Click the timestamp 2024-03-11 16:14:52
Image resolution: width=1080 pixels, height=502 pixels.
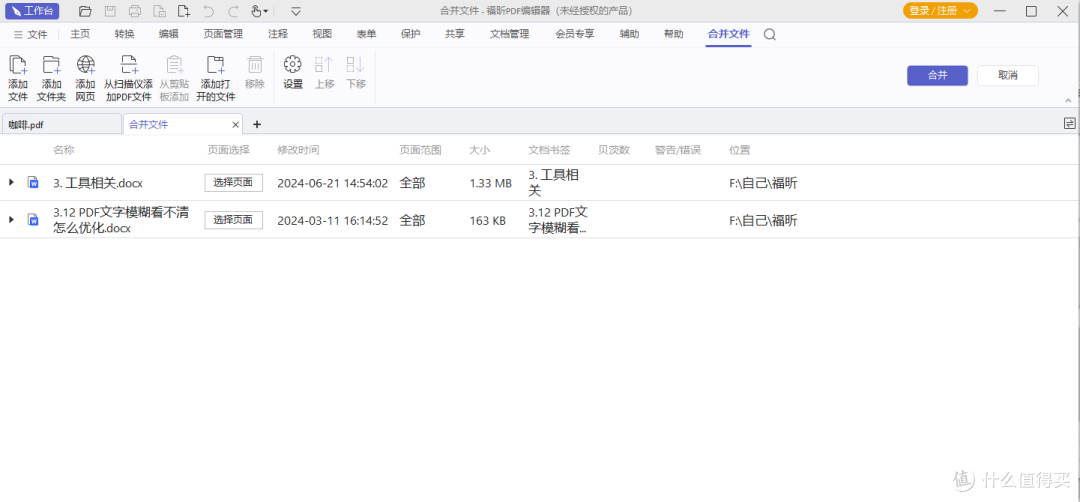coord(333,220)
